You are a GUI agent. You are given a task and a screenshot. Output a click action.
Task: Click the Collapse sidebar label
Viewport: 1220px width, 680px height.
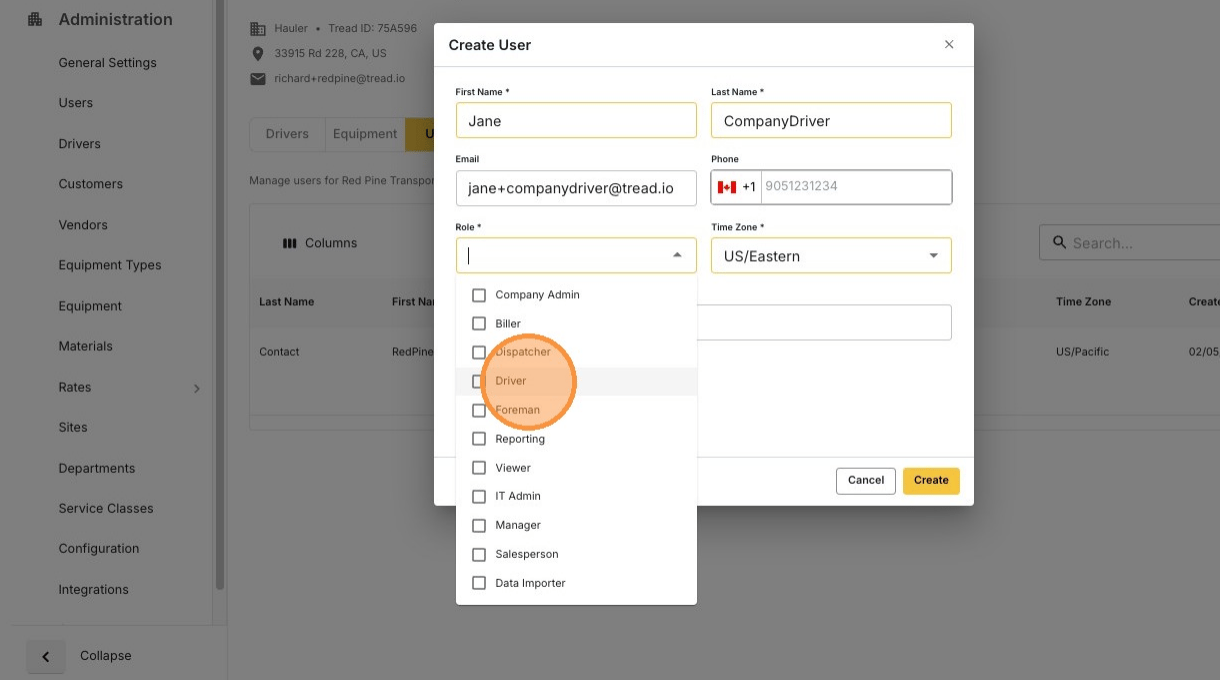[106, 656]
